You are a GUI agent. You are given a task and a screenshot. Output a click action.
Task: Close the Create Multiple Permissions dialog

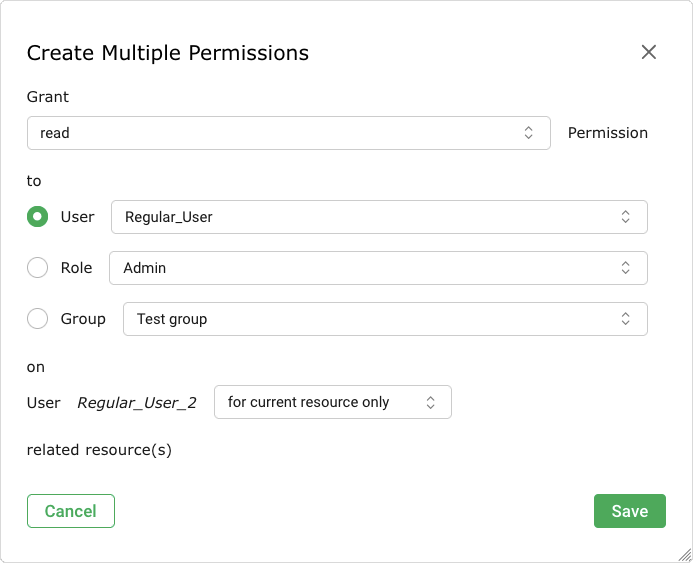coord(649,52)
